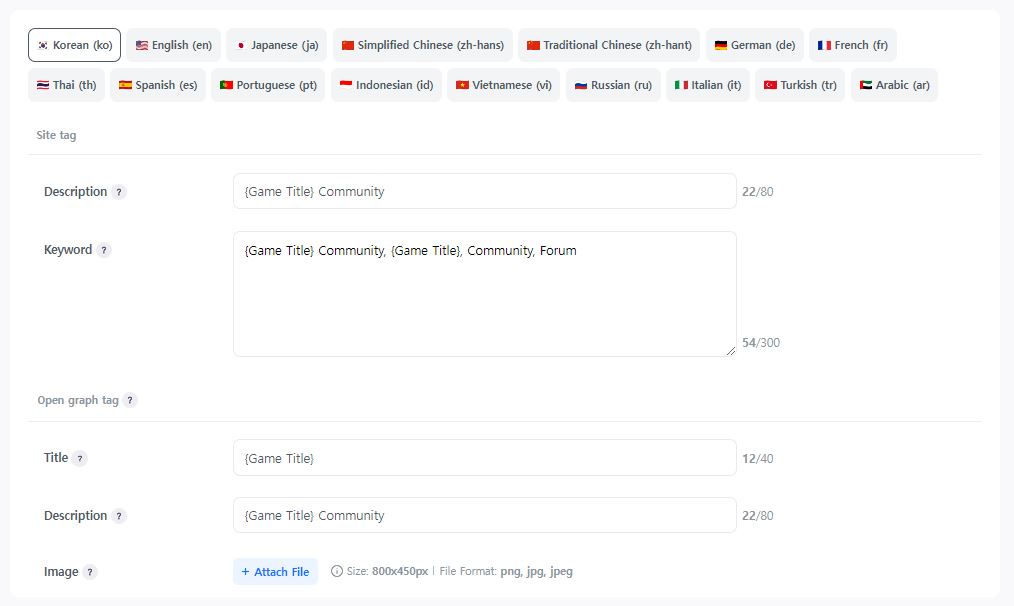
Task: Select the Arabic (ar) language tab
Action: (x=894, y=85)
